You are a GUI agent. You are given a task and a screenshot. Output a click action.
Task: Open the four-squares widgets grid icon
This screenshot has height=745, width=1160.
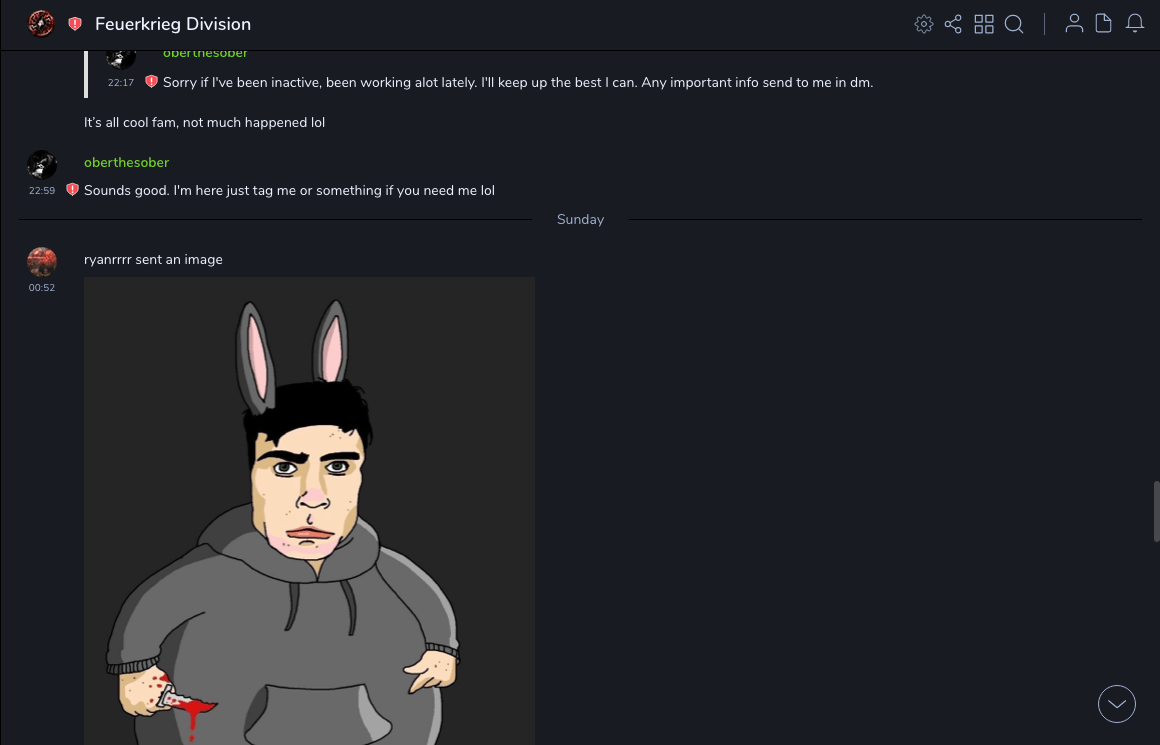pyautogui.click(x=984, y=24)
